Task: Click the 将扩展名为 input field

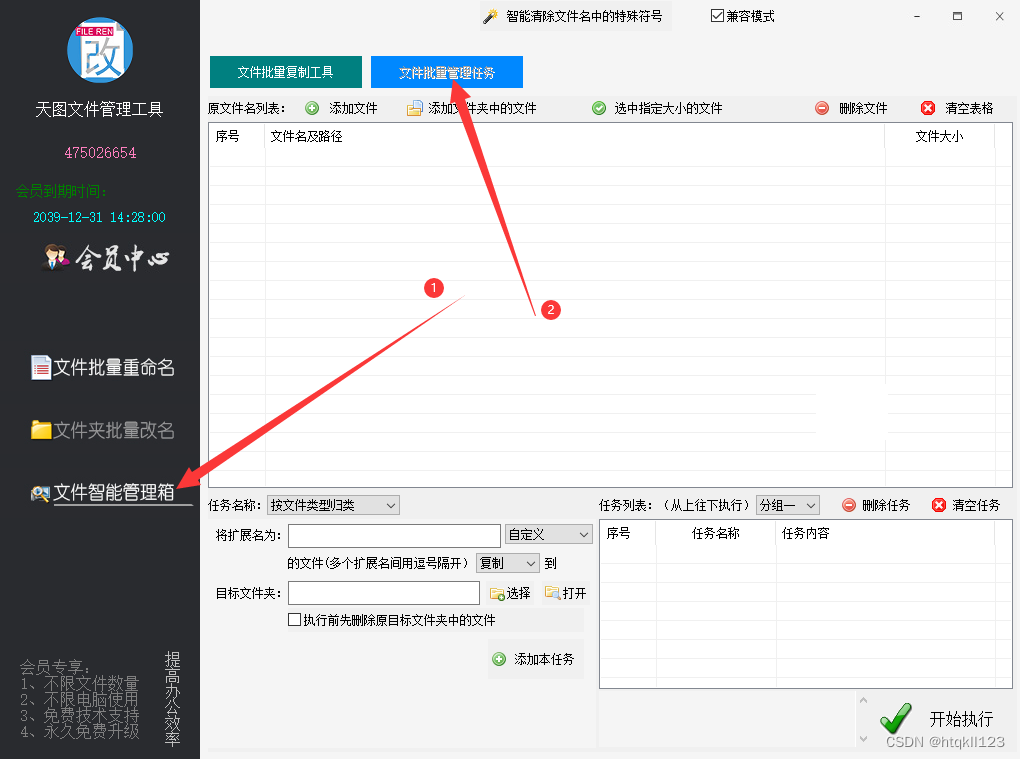Action: (394, 536)
